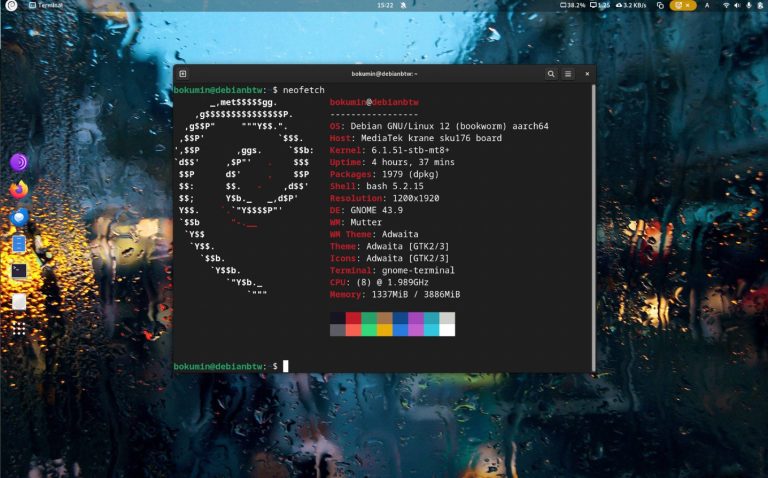
Task: Select the Terminal icon in dock
Action: point(19,271)
